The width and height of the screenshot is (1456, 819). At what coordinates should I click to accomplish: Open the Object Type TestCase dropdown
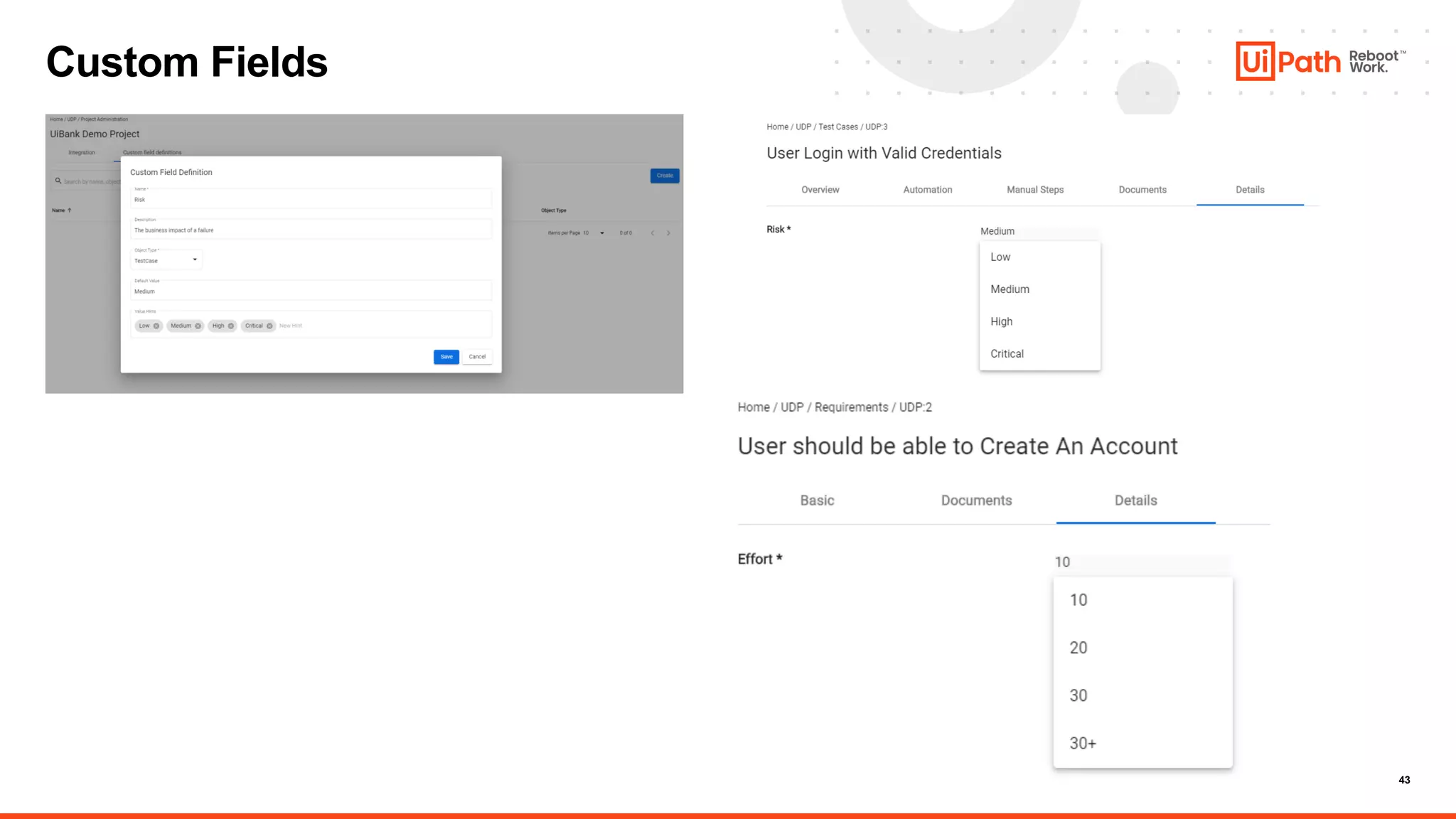(195, 260)
